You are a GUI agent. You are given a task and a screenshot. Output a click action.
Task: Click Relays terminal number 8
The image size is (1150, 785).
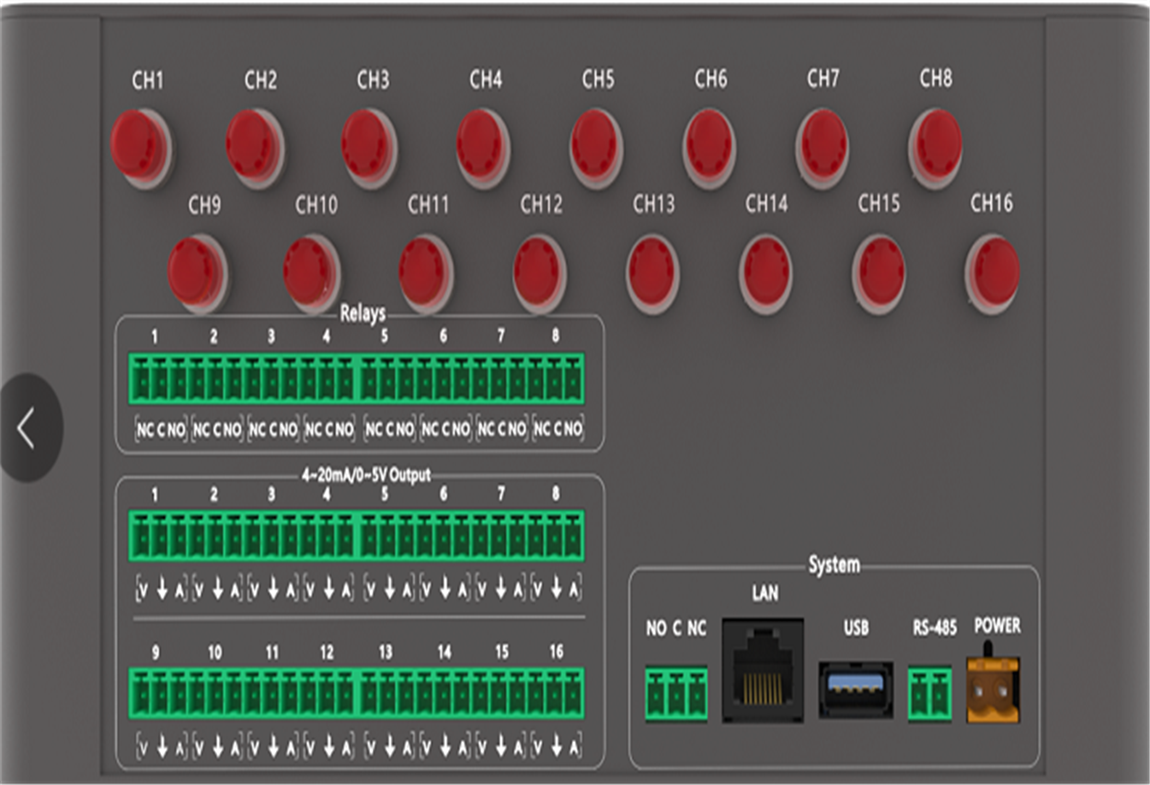(x=556, y=380)
